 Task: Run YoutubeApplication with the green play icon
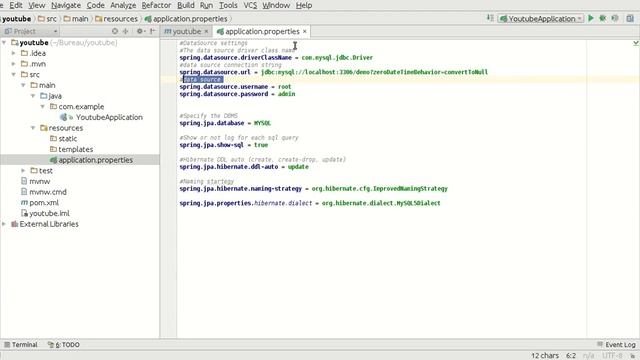tap(591, 18)
